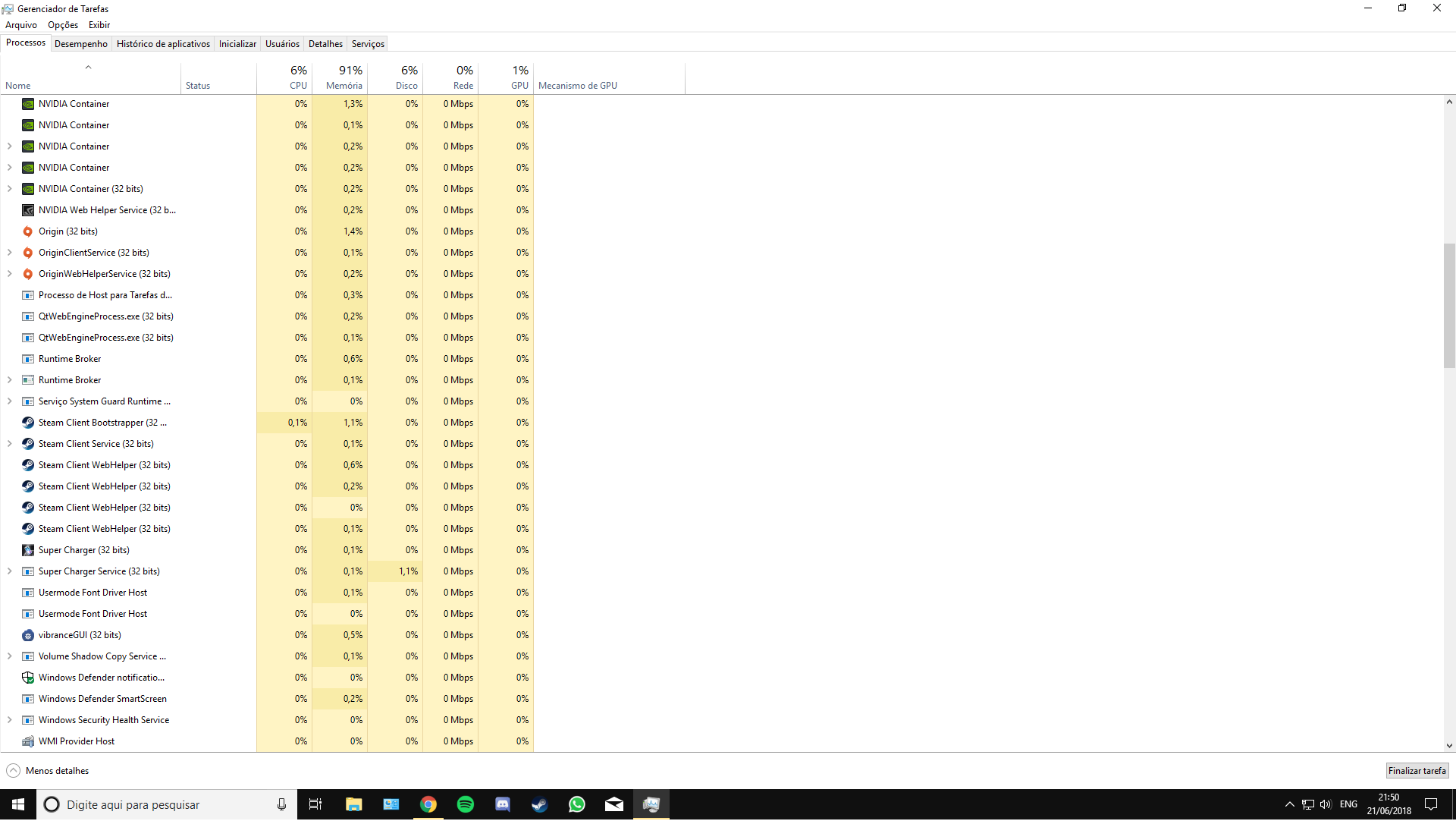Click the OriginClientService process icon
1456x821 pixels.
[x=28, y=253]
